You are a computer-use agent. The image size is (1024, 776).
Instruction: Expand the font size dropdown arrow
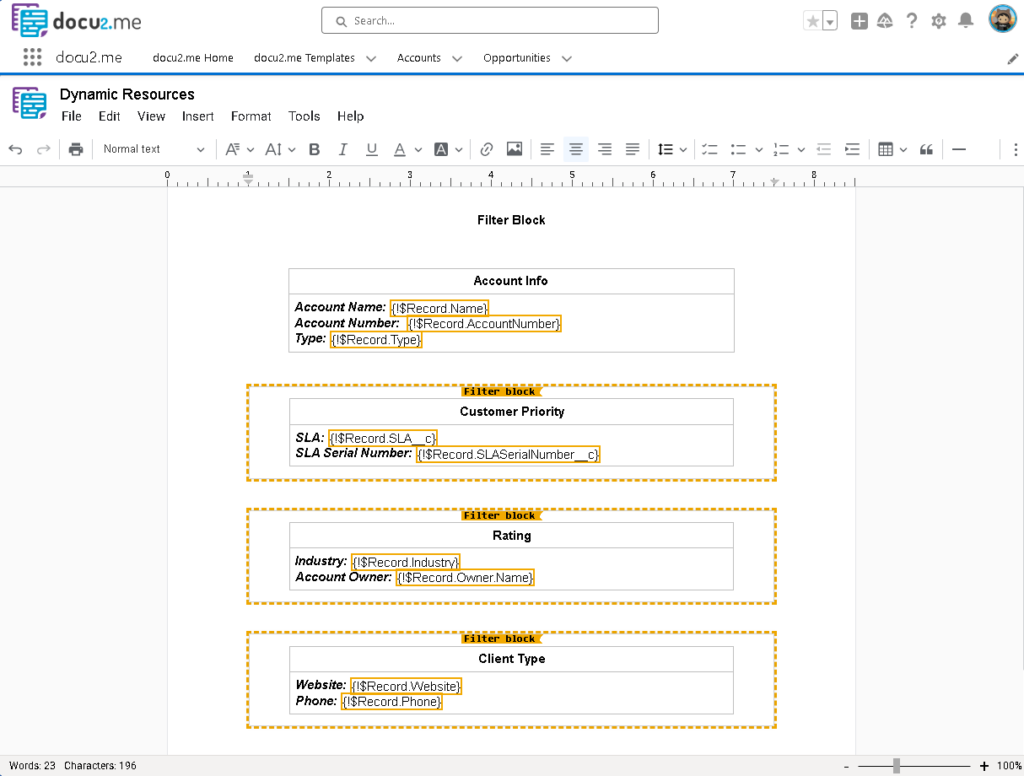tap(291, 150)
